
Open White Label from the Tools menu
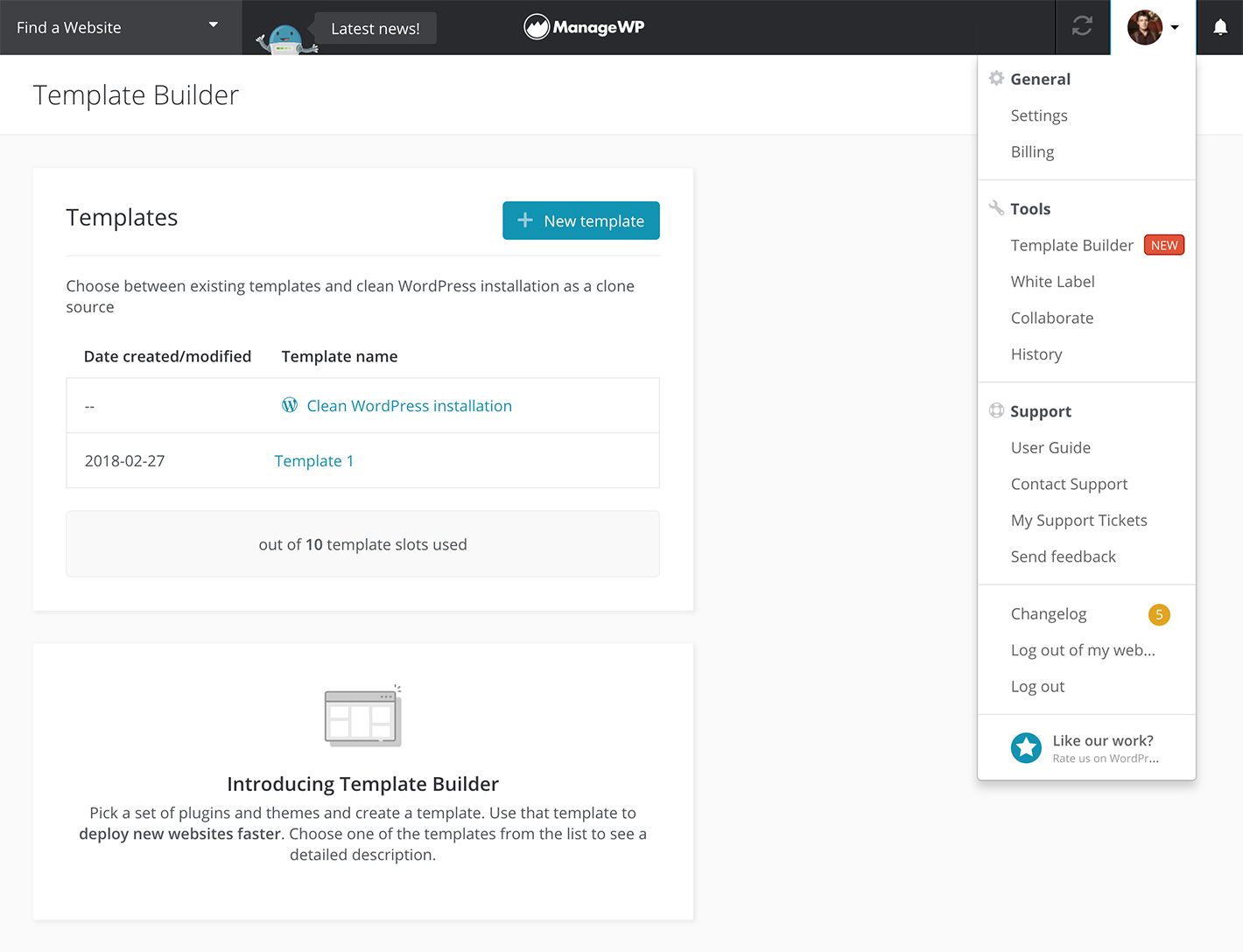pos(1052,282)
